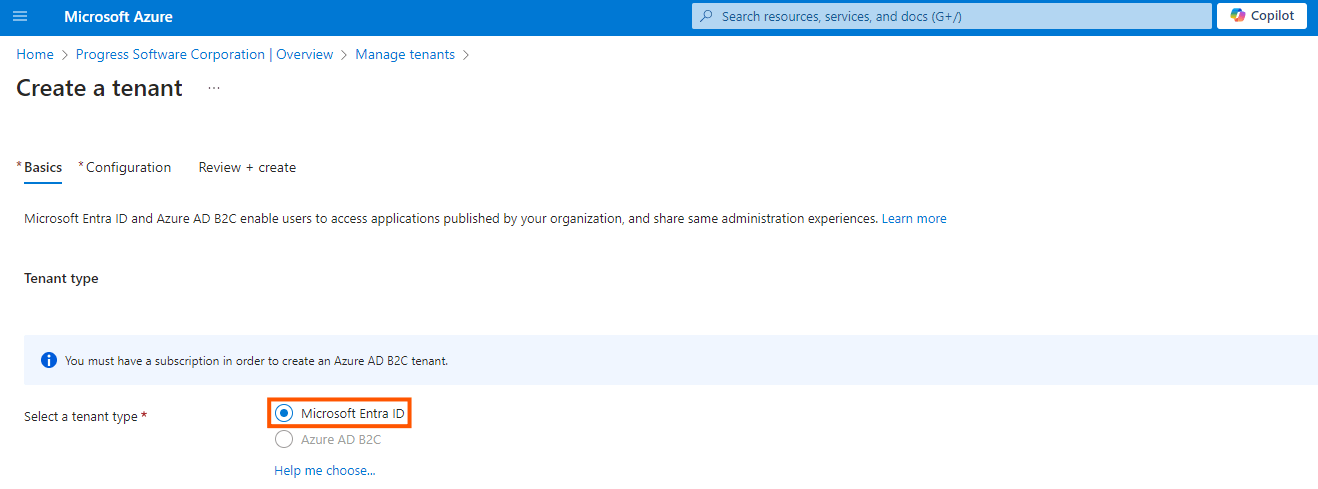Open the Help me choose... link
This screenshot has height=489, width=1318.
(x=325, y=470)
